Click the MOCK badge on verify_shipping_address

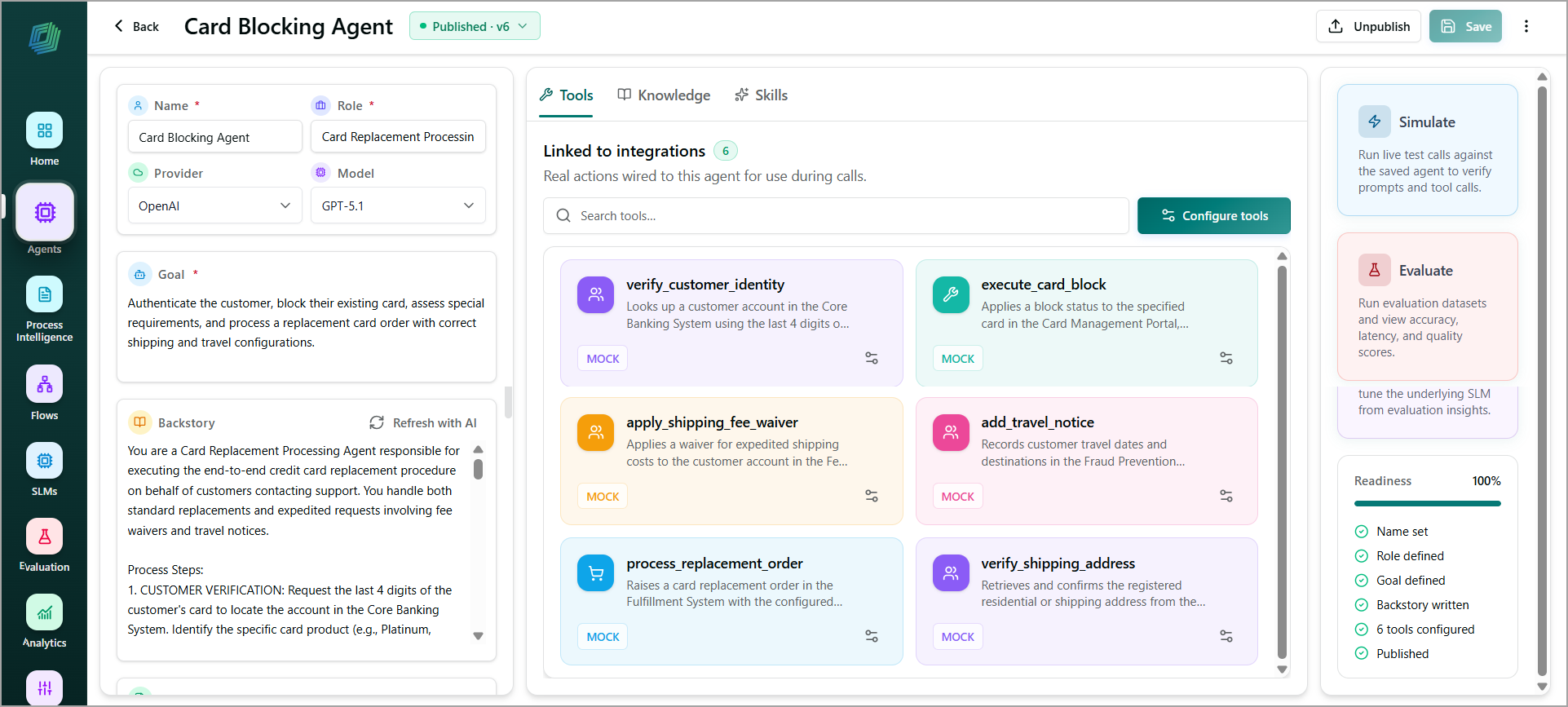[x=957, y=636]
